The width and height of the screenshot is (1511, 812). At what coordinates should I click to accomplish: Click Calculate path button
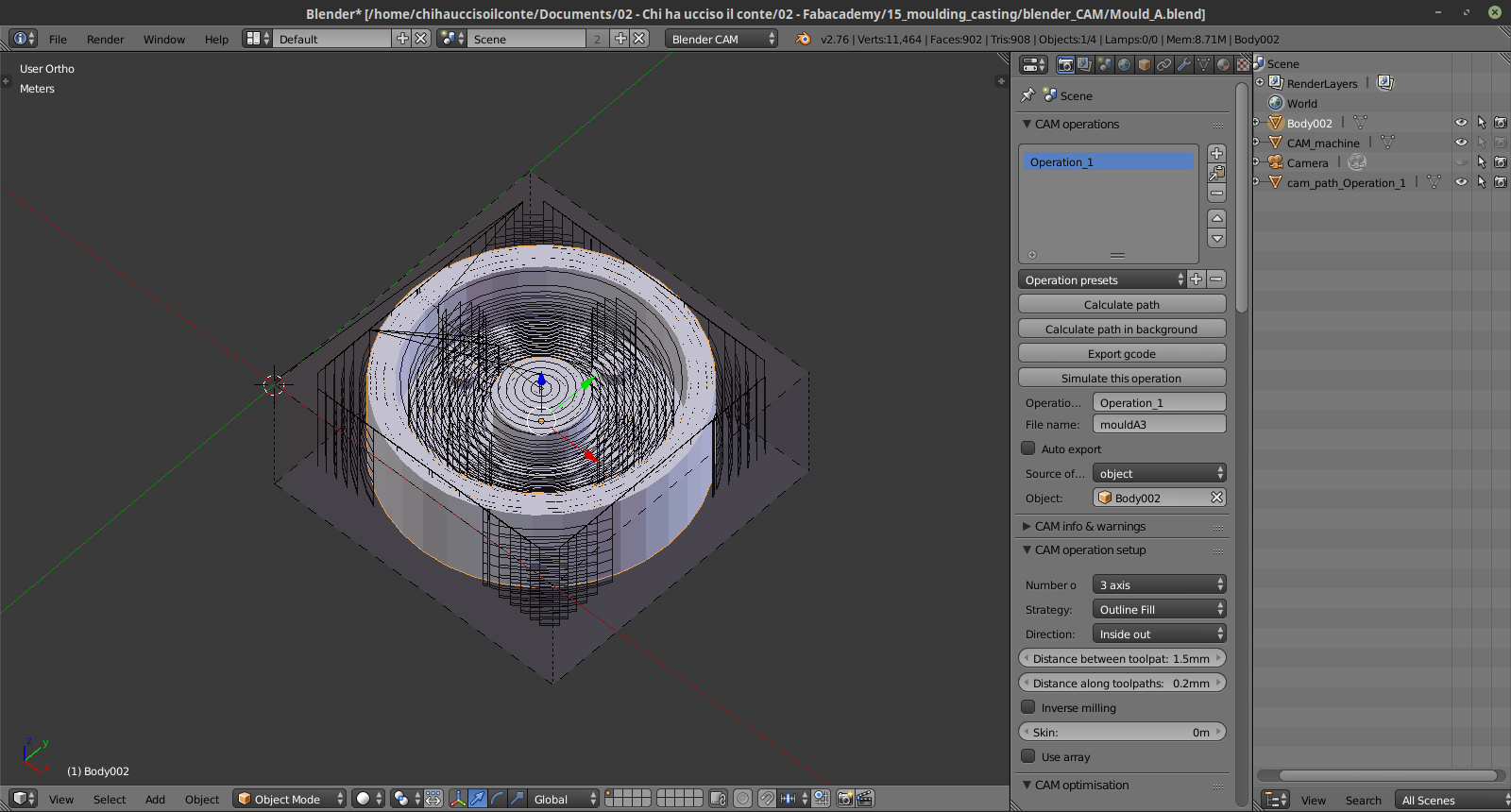pyautogui.click(x=1122, y=304)
